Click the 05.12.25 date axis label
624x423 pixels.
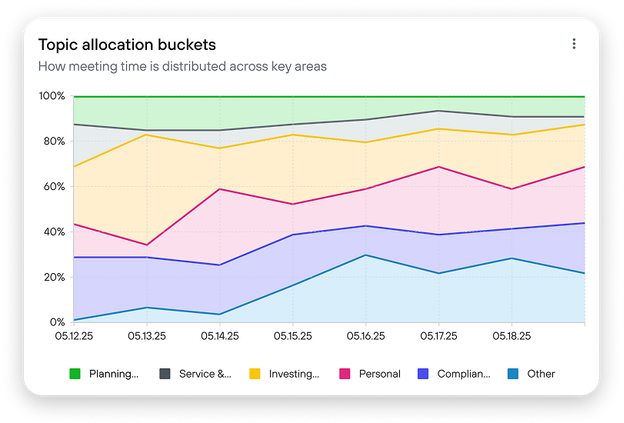tap(74, 336)
